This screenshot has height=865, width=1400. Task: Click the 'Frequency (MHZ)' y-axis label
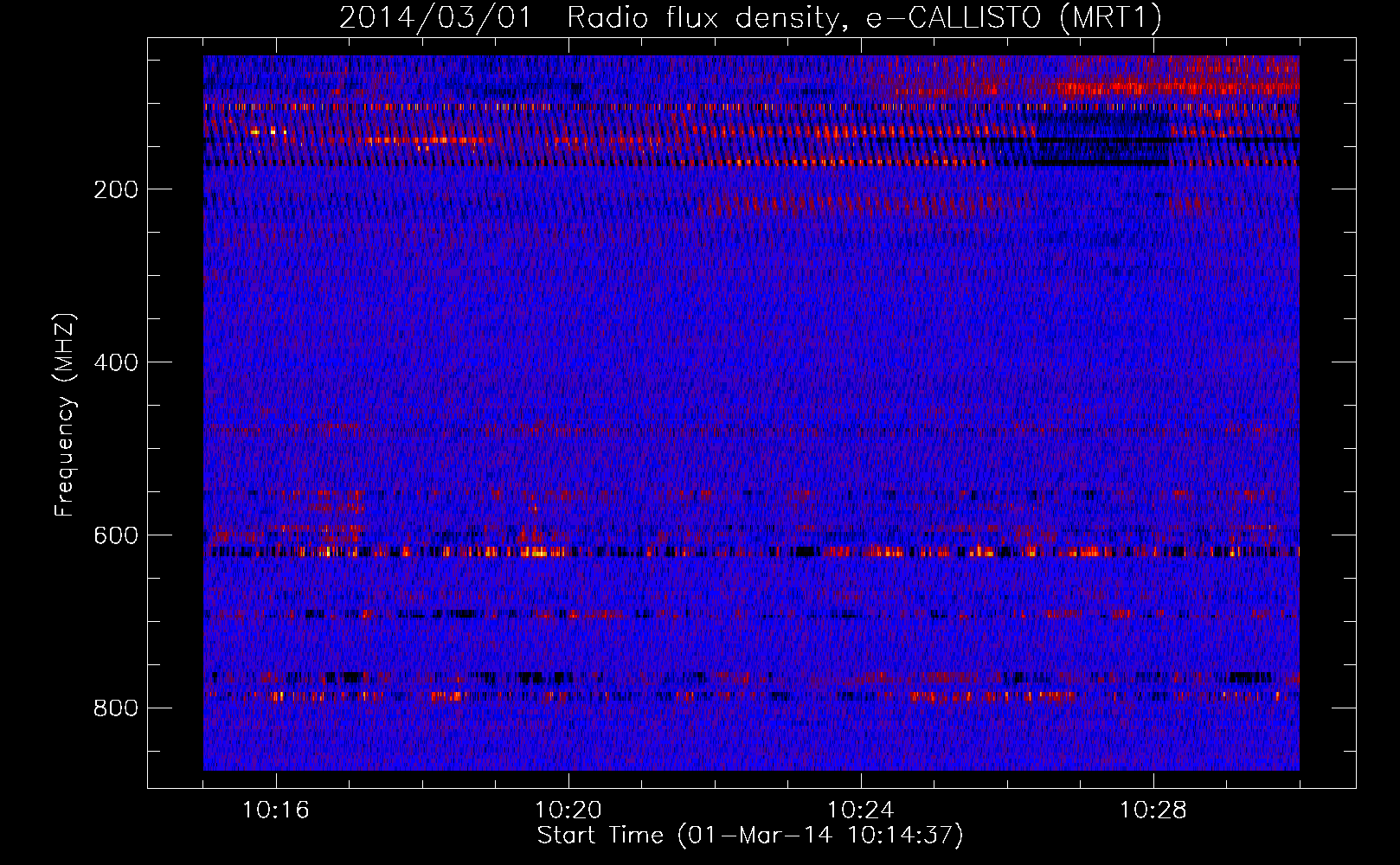coord(65,415)
